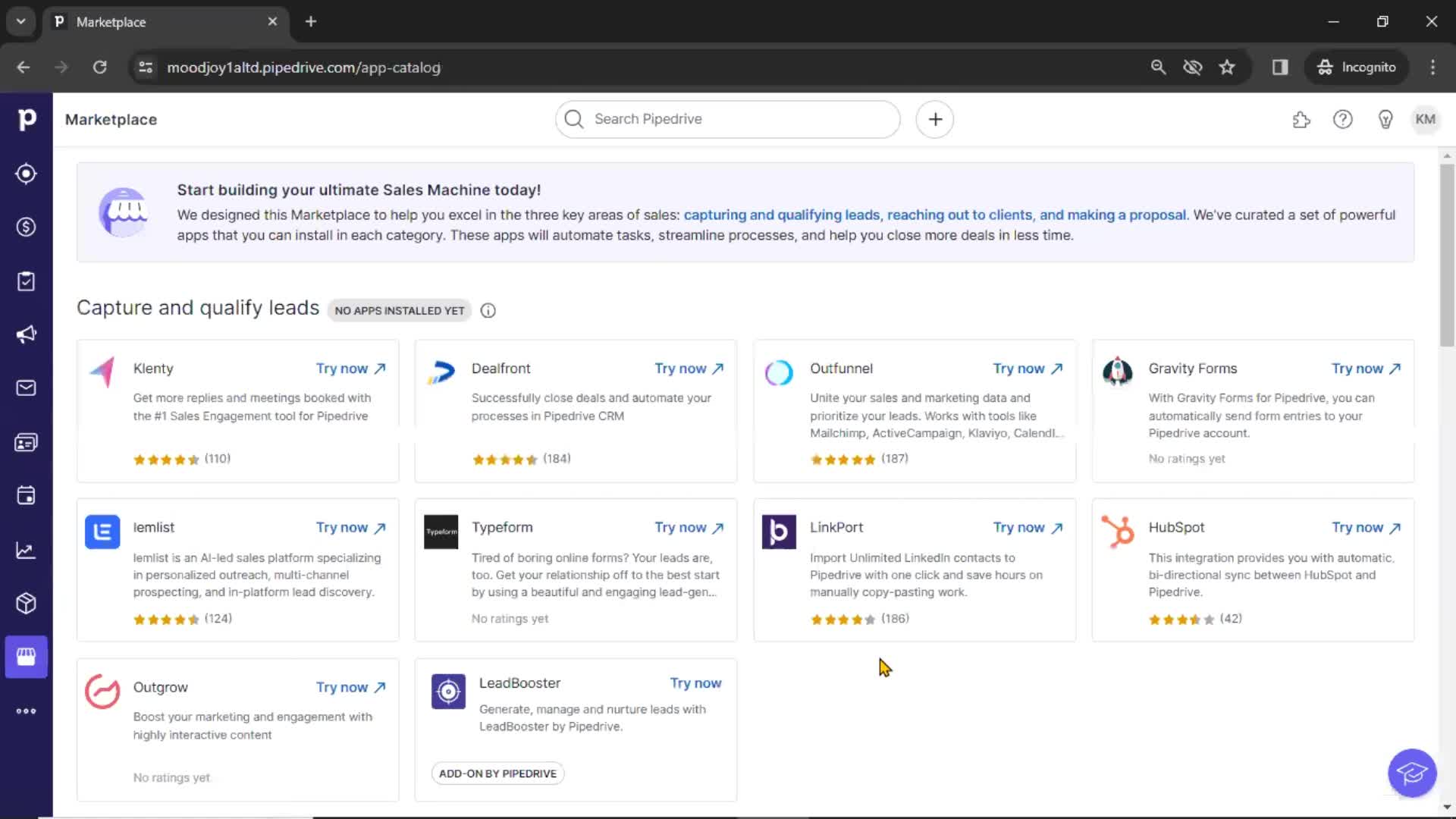The image size is (1456, 819).
Task: Click the info icon next to NO APPS INSTALLED YET
Action: click(x=488, y=310)
